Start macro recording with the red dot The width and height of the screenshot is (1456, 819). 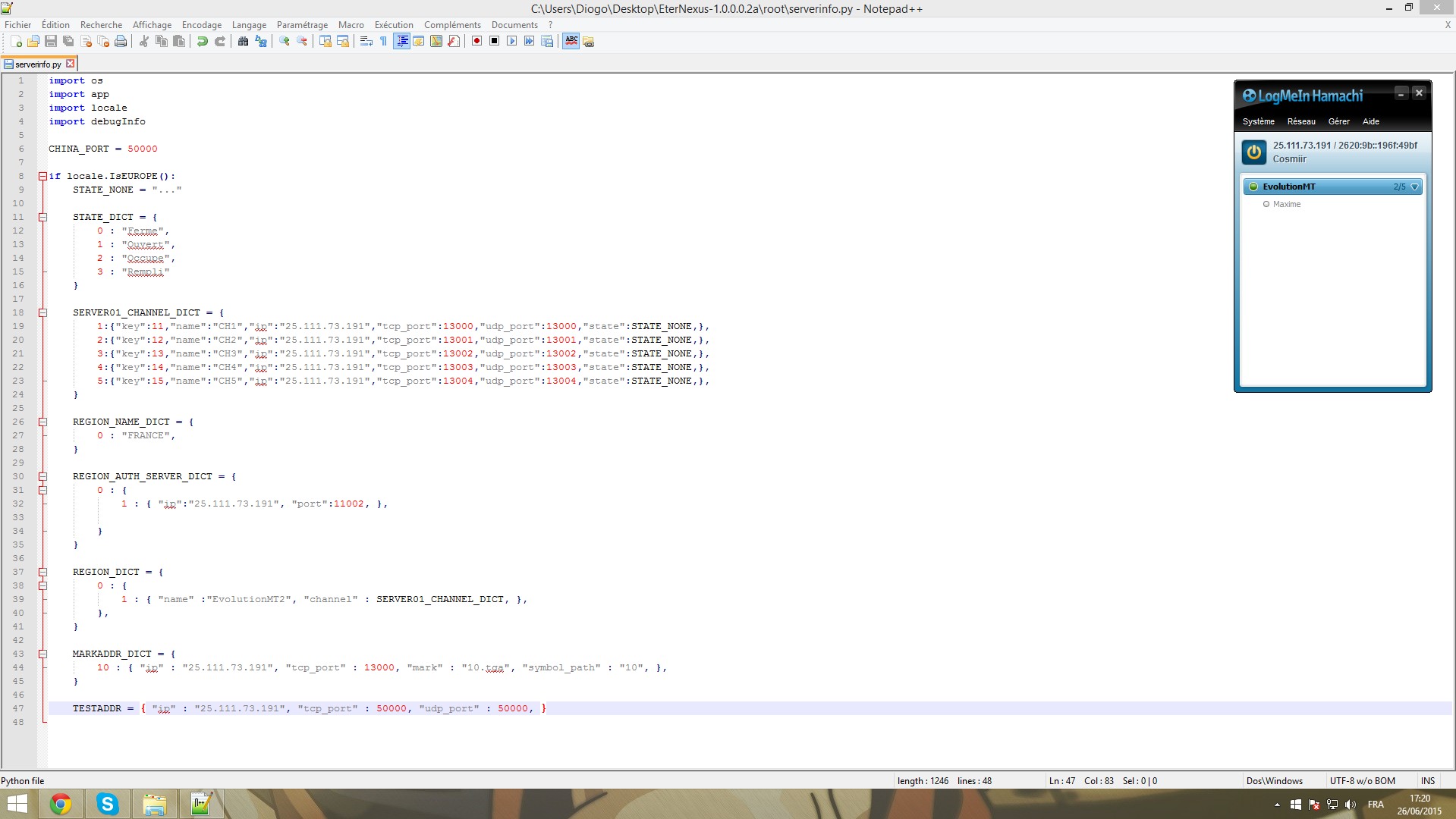477,42
